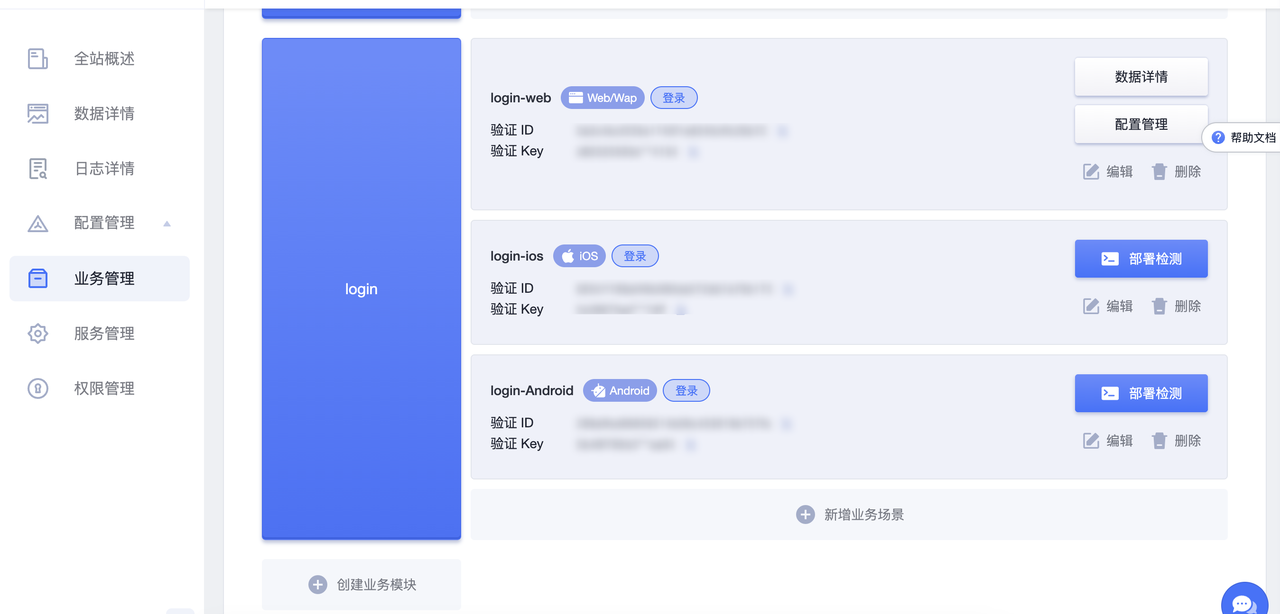This screenshot has width=1280, height=614.
Task: Click 编辑 for login-Android
Action: (1109, 441)
